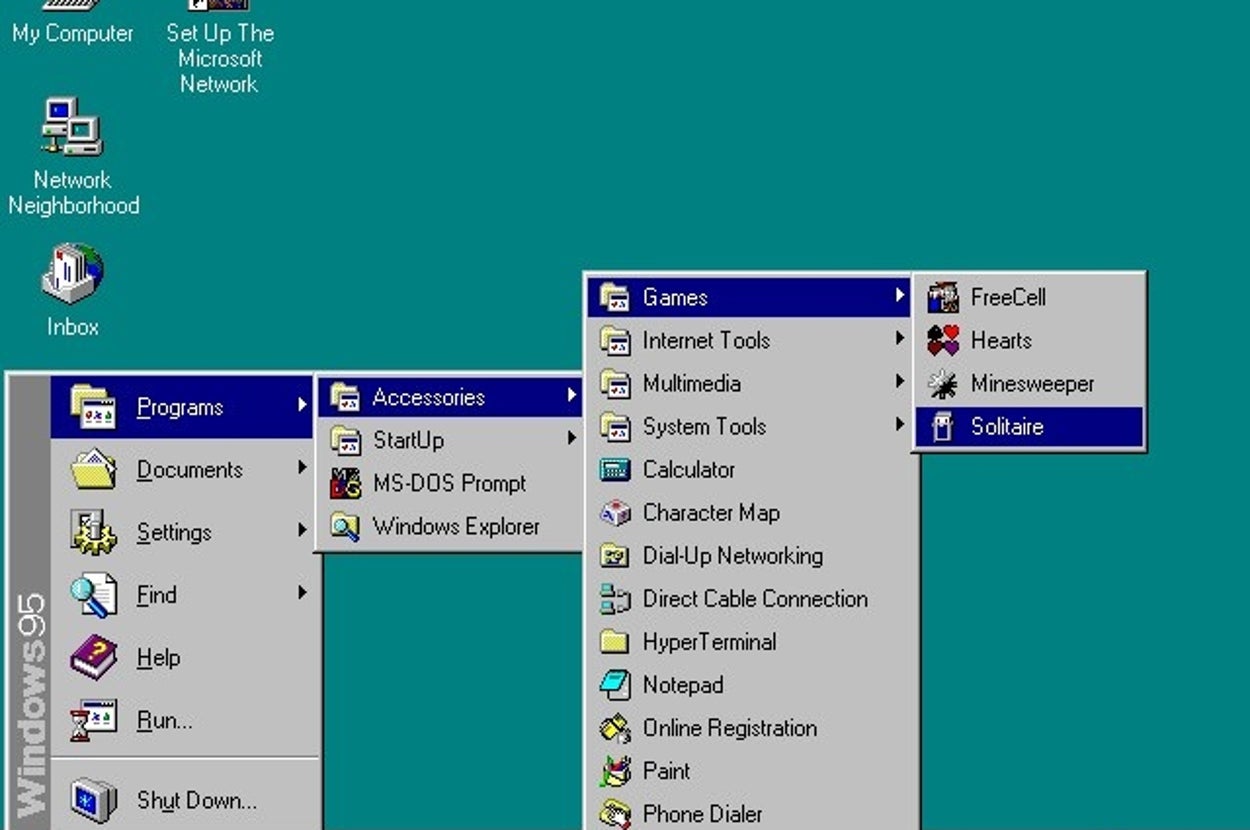Click the Solitaire card icon
Screen dimensions: 1250x830
942,427
